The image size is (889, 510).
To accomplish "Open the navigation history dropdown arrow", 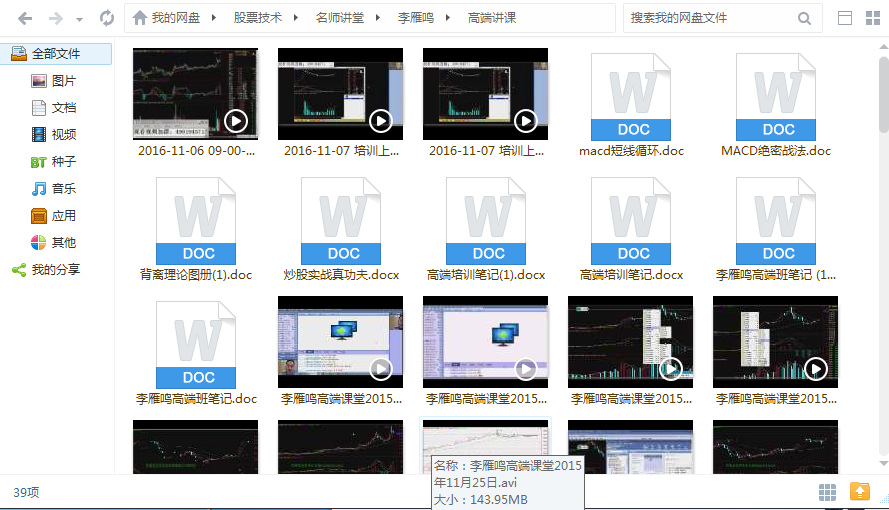I will [79, 20].
